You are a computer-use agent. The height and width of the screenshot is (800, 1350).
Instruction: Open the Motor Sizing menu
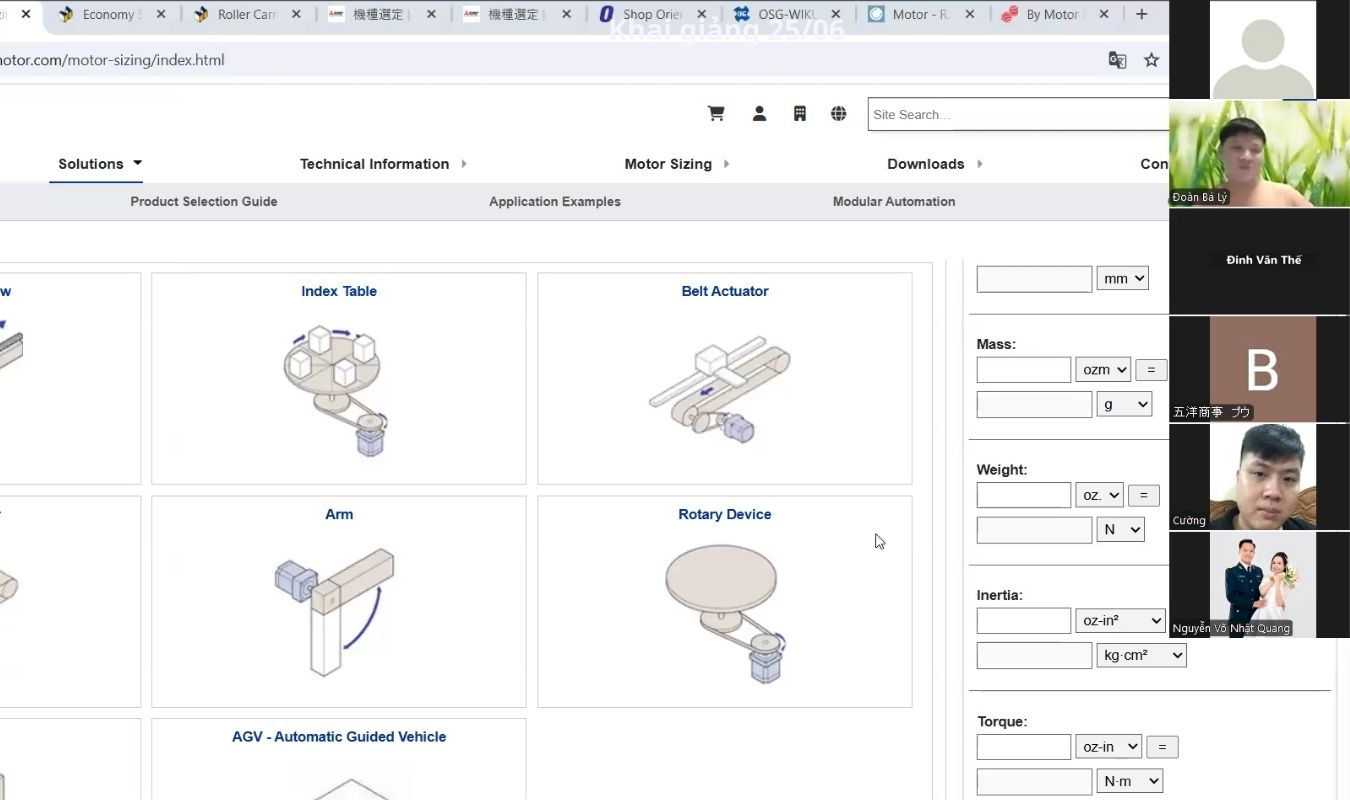click(677, 164)
